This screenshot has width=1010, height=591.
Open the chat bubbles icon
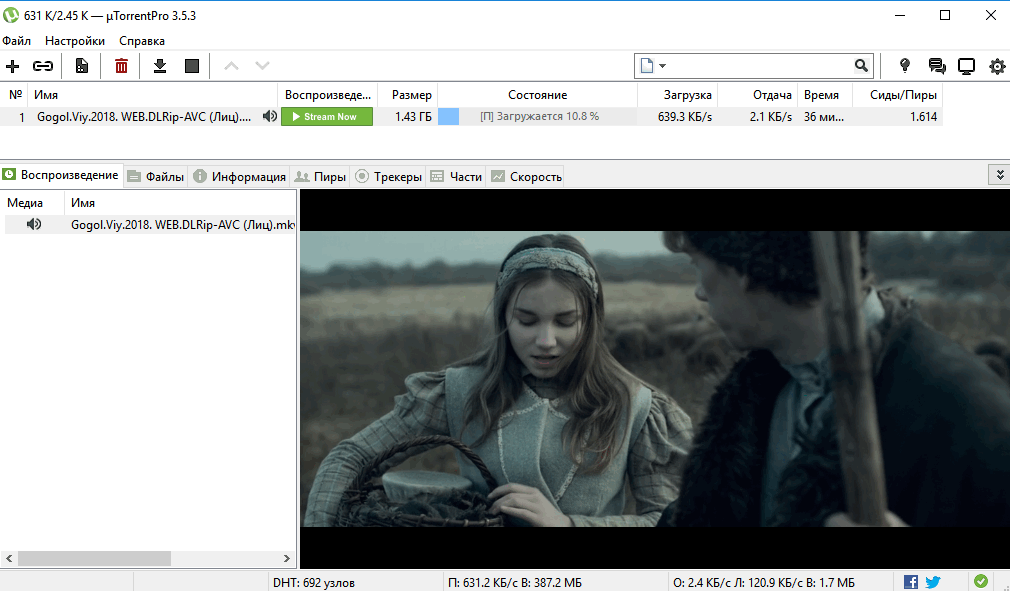click(937, 66)
